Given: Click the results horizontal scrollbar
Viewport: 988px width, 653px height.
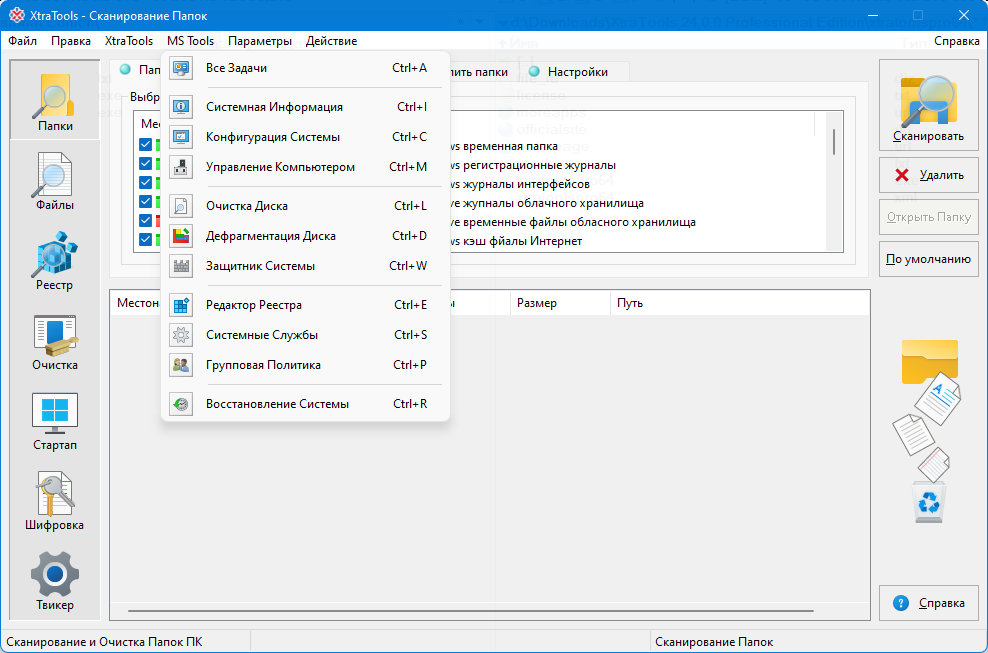Looking at the screenshot, I should (470, 611).
